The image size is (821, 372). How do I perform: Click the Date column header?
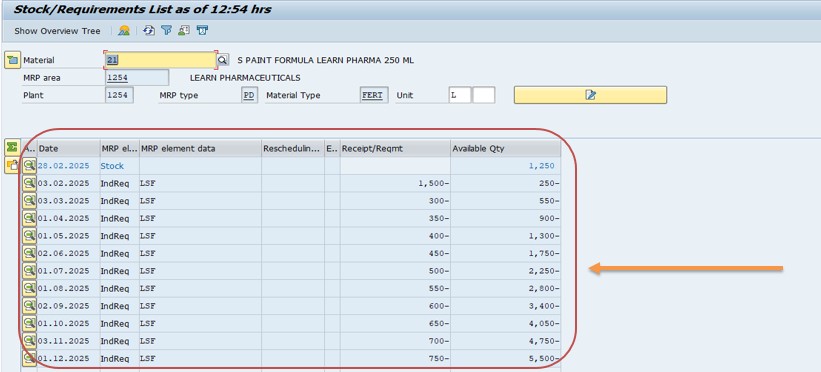[x=68, y=148]
